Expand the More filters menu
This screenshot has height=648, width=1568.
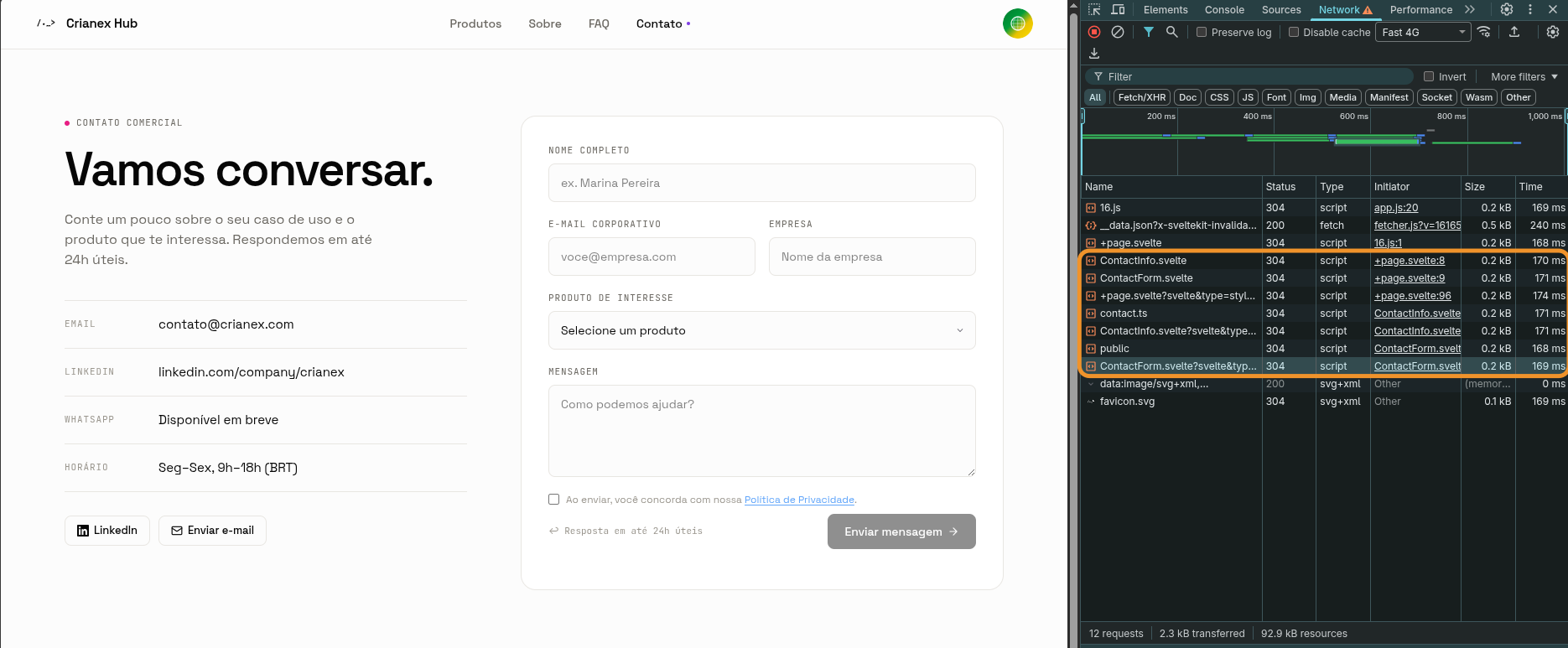pos(1524,76)
